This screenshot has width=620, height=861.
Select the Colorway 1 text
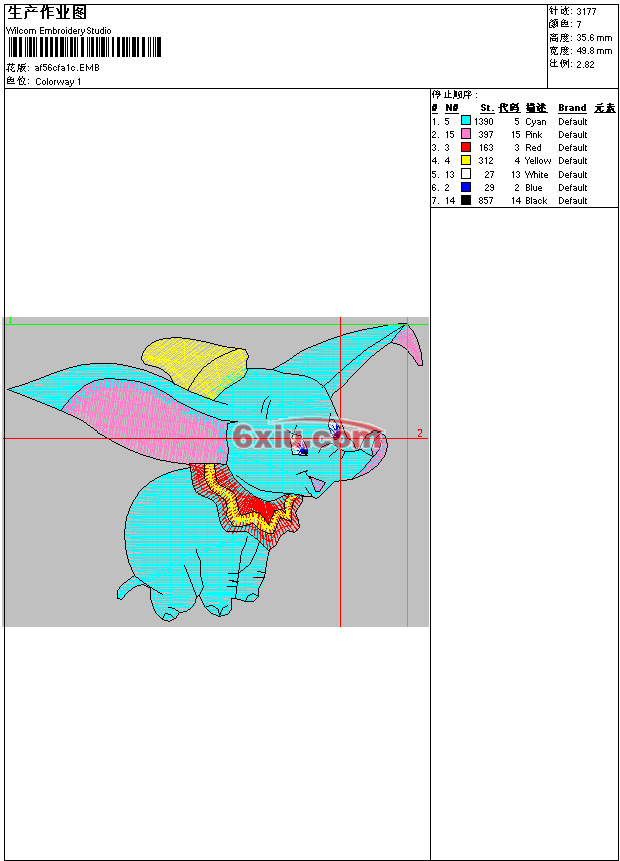pos(58,81)
